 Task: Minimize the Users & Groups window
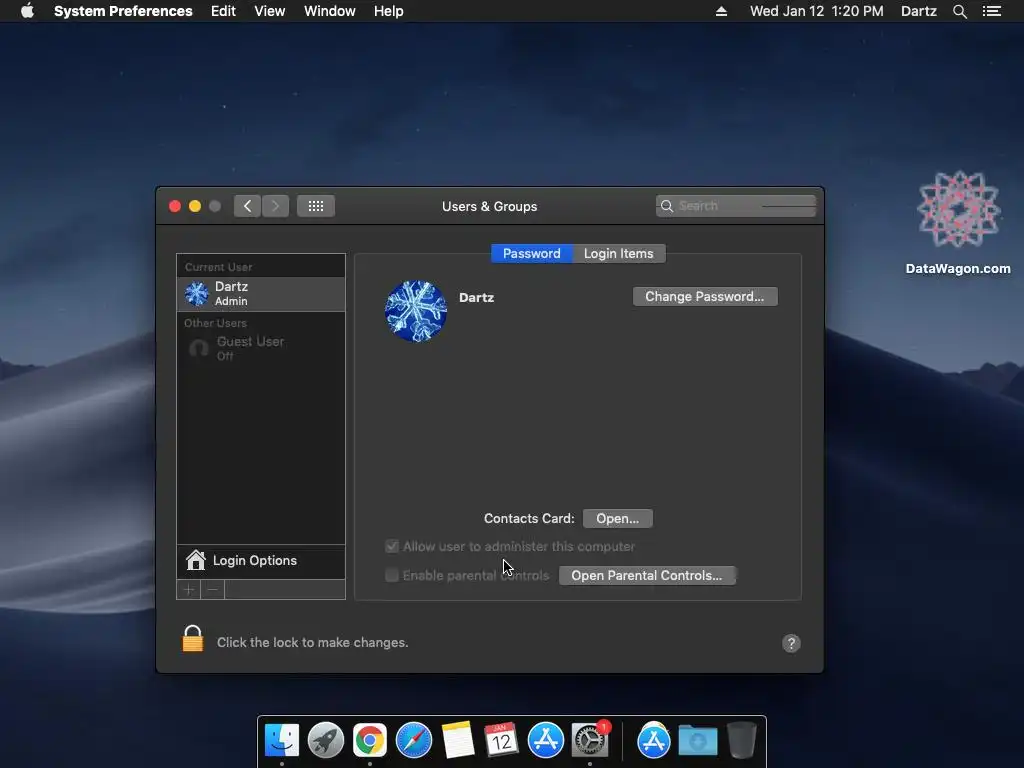(195, 206)
